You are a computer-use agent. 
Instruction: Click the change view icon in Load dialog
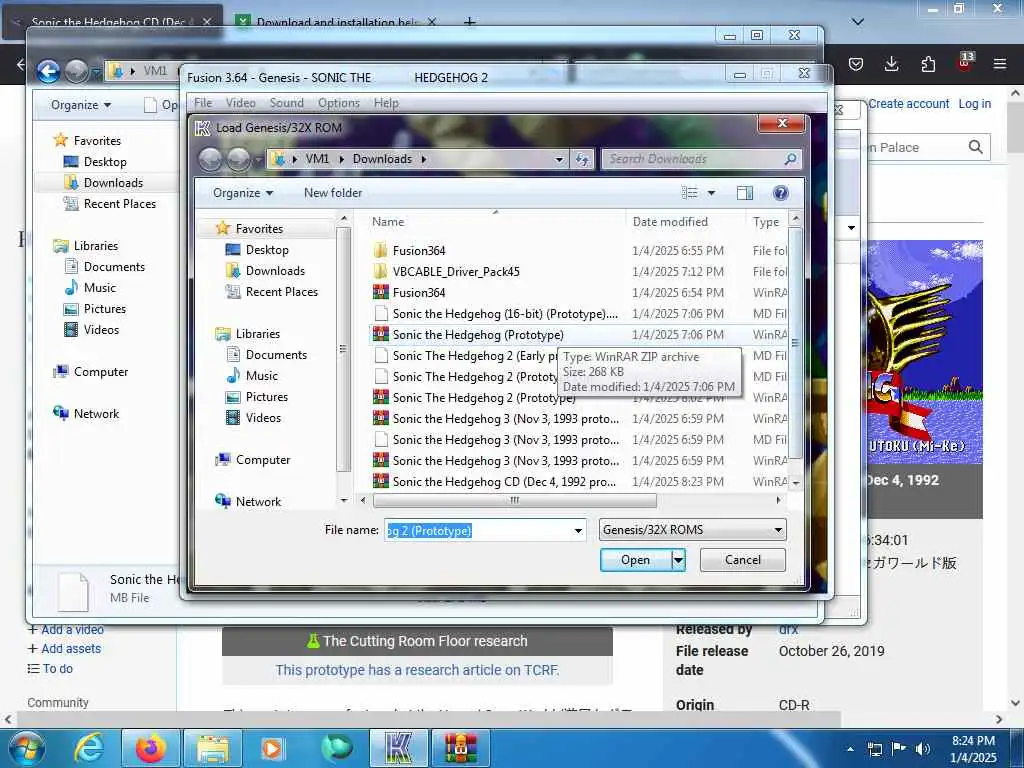690,193
